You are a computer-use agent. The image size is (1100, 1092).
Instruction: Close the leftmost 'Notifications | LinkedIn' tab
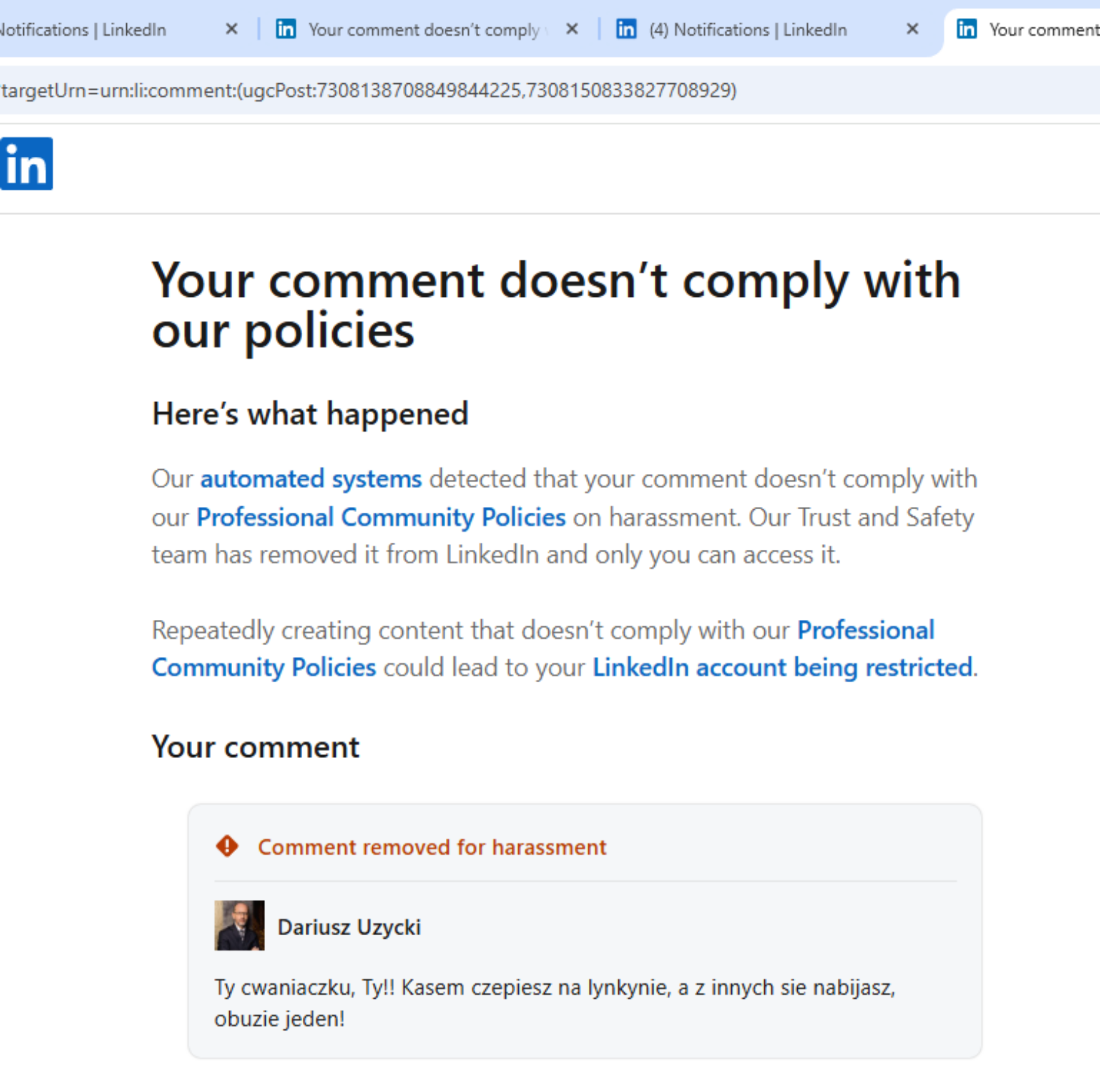coord(232,29)
